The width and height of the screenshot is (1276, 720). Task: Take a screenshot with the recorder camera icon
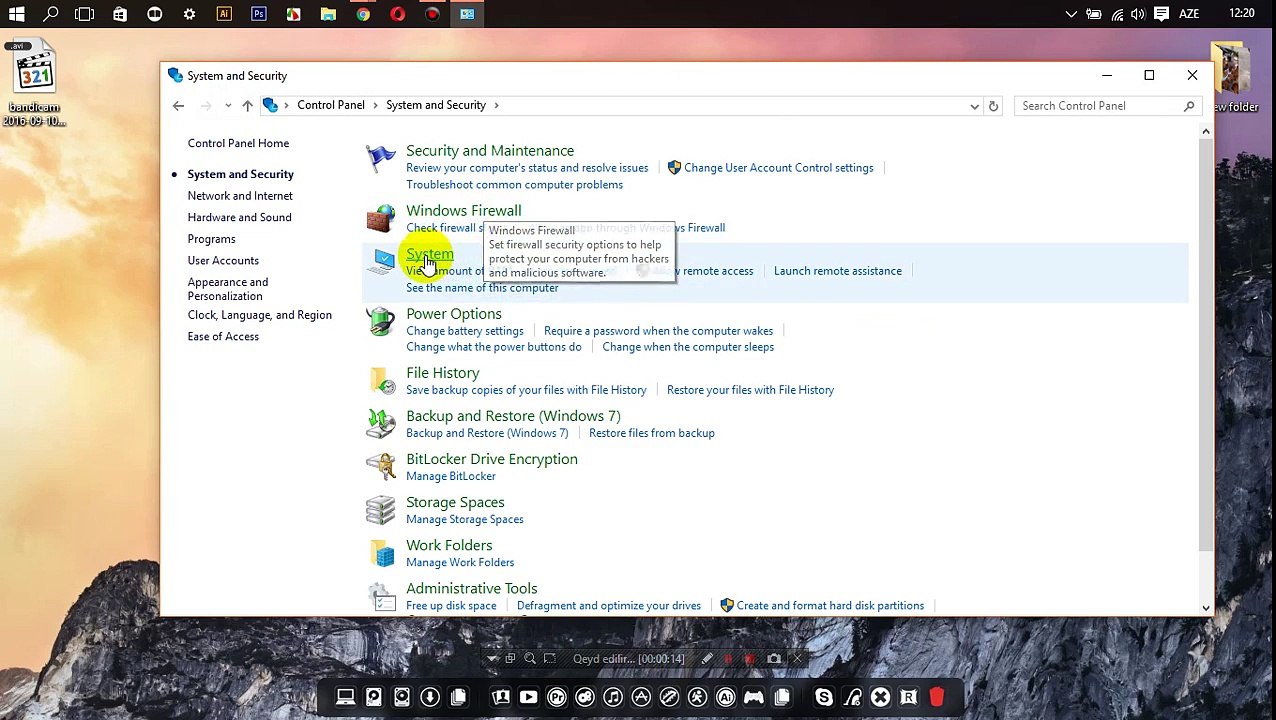[774, 659]
